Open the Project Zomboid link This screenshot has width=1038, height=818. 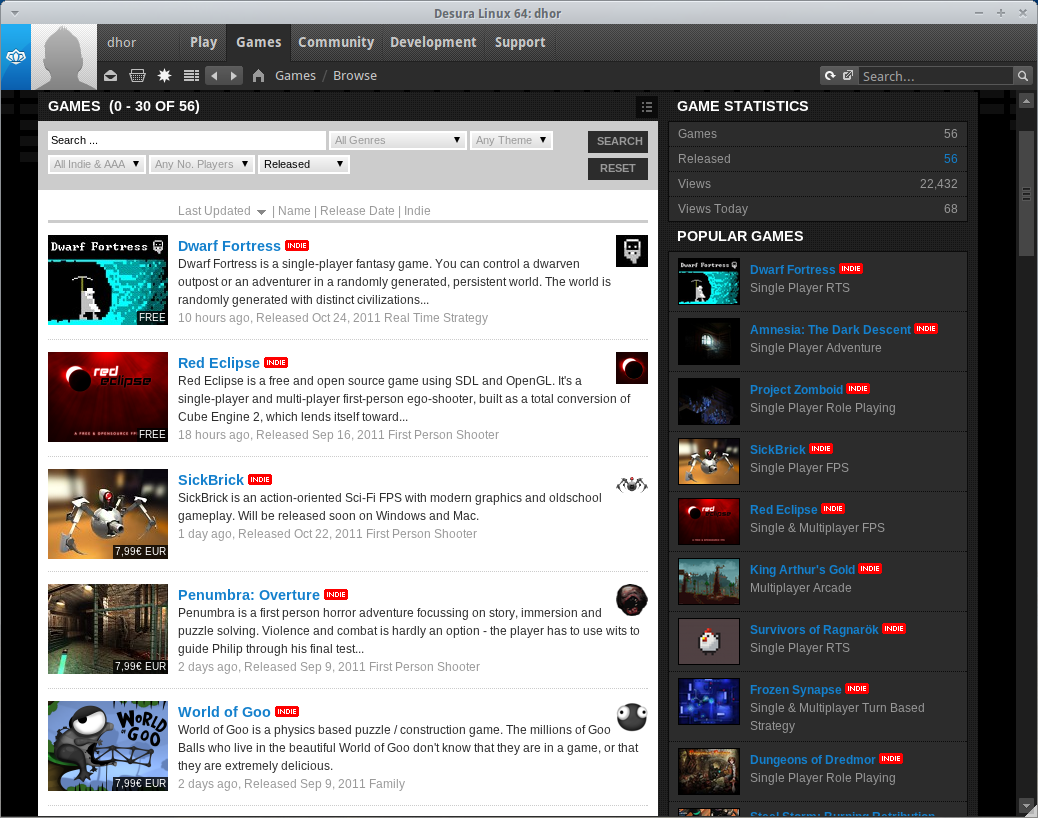pos(796,390)
